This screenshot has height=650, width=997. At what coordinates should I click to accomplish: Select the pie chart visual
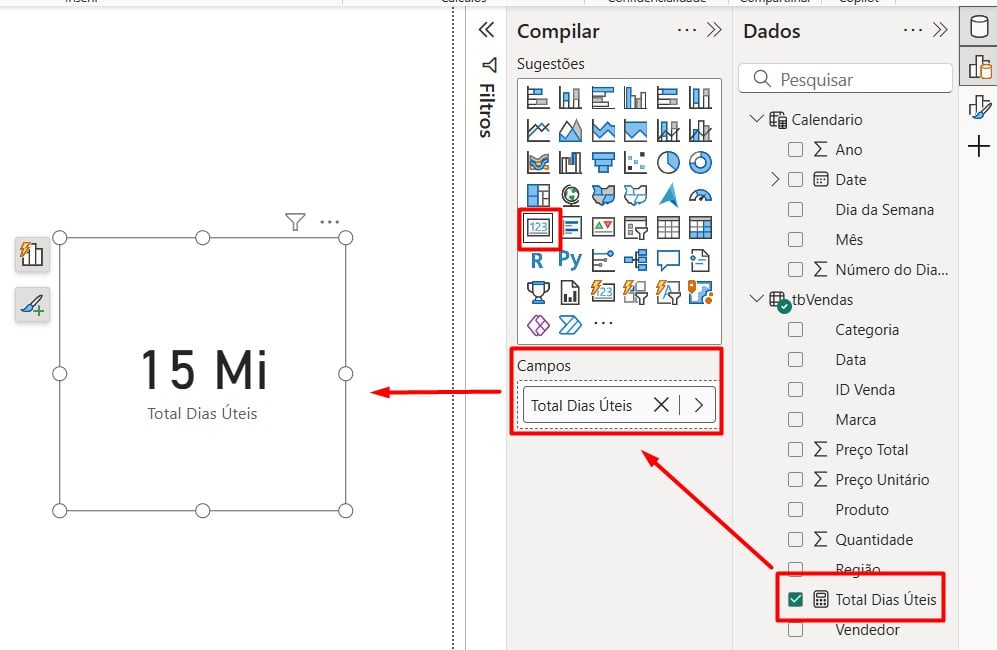coord(668,163)
